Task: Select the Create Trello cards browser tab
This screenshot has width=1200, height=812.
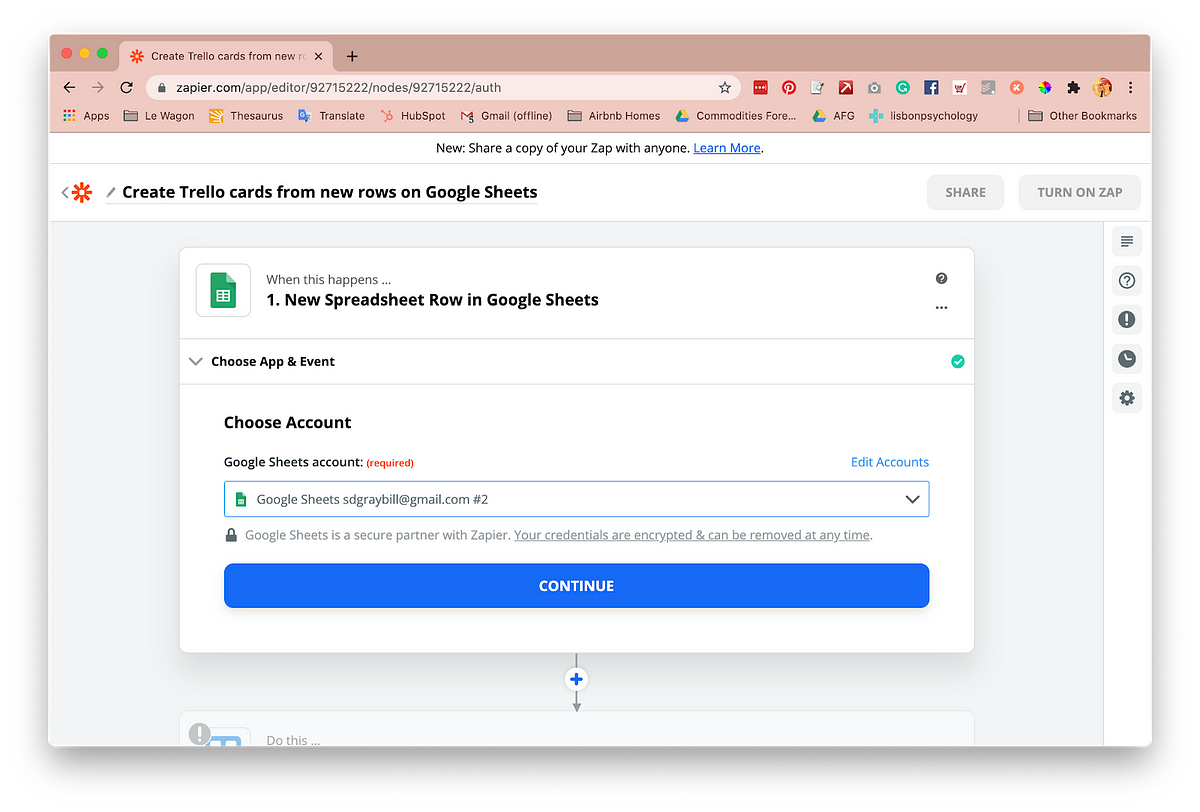Action: point(226,56)
